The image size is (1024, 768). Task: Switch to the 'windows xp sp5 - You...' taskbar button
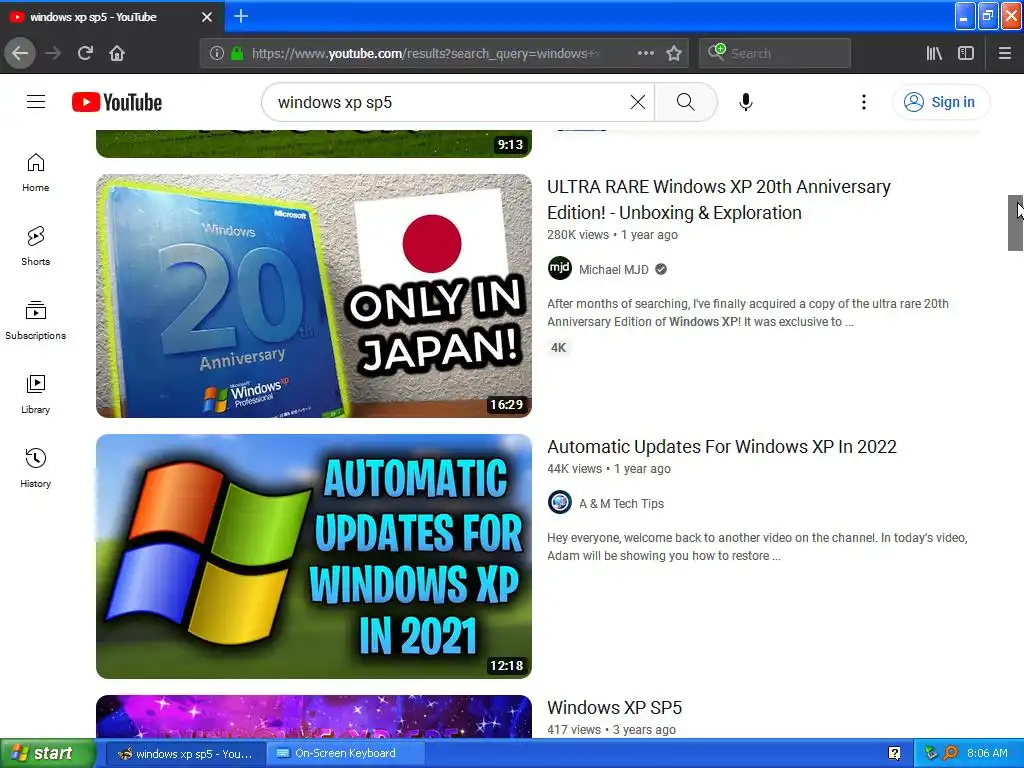tap(184, 754)
